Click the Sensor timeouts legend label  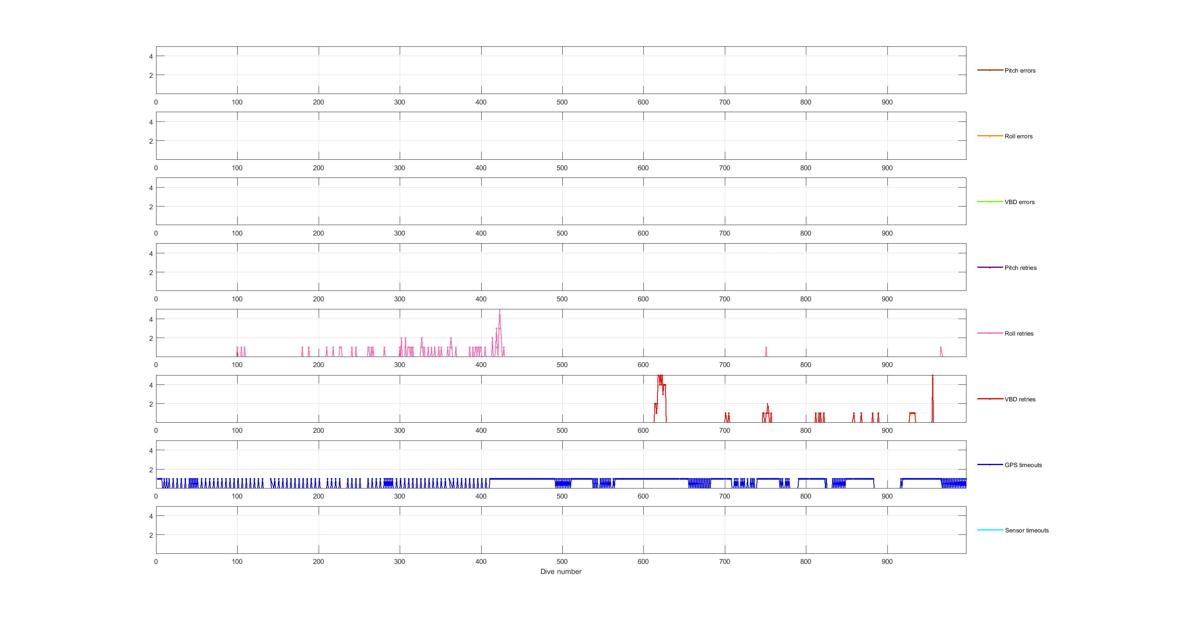1027,531
